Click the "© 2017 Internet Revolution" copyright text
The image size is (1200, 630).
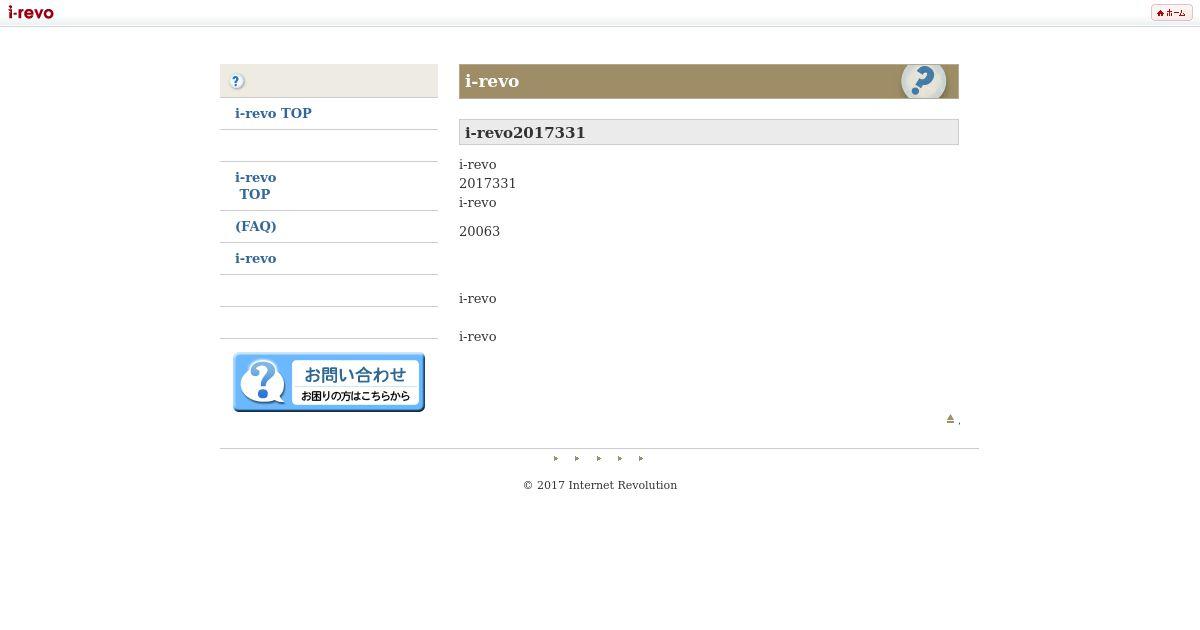600,485
